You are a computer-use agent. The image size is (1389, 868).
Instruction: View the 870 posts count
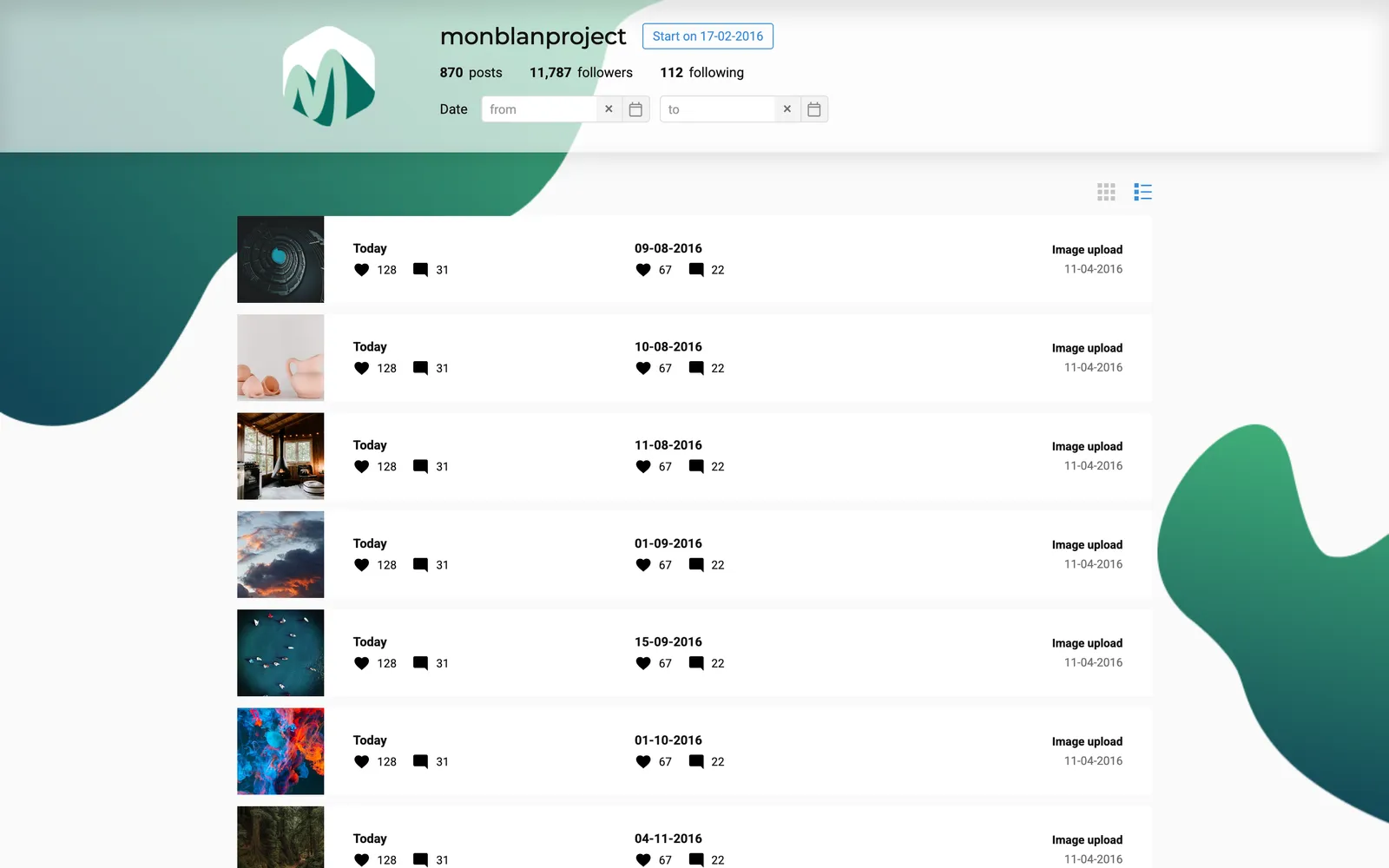tap(471, 73)
